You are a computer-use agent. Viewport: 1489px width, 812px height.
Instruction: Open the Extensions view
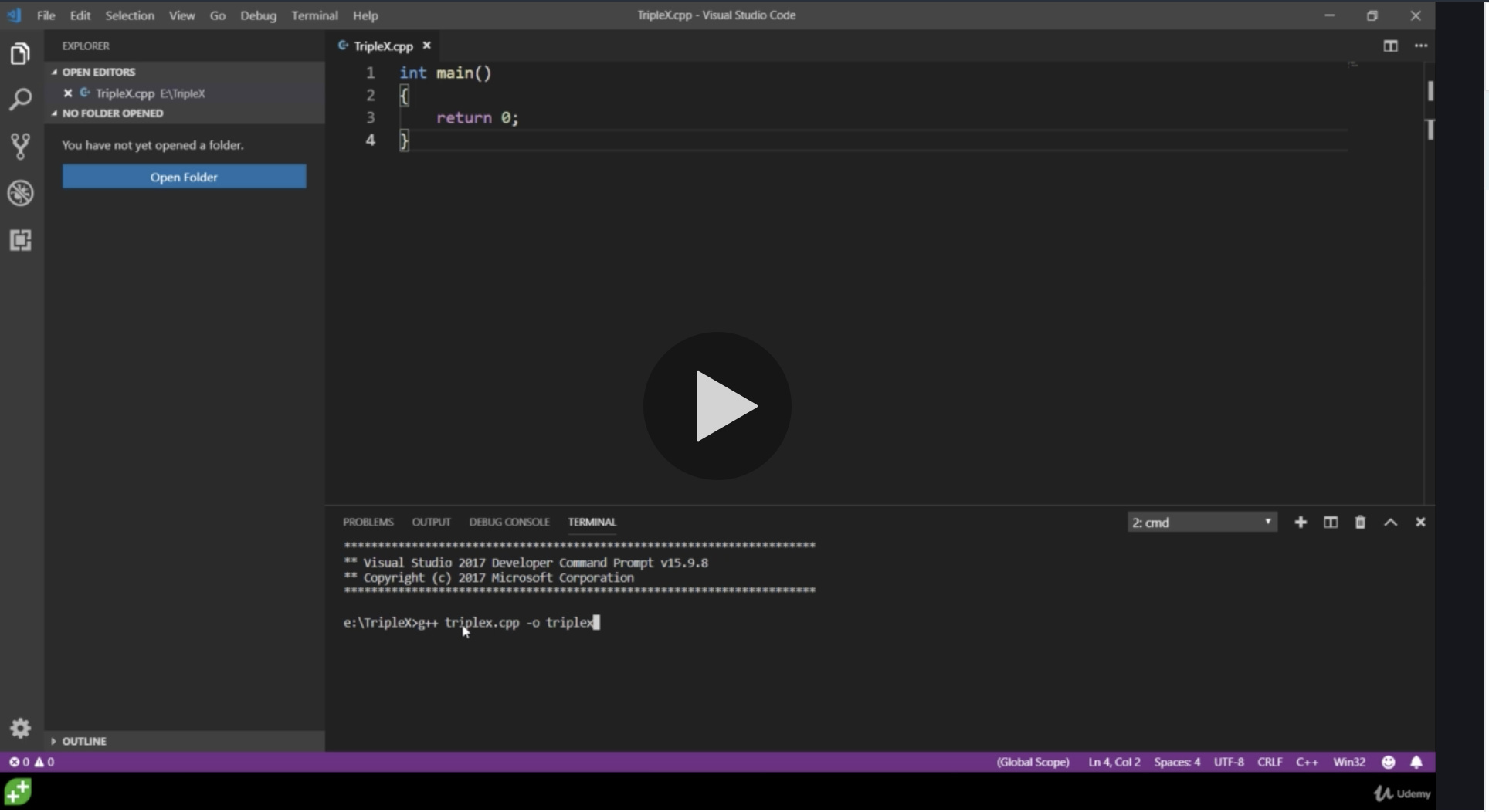coord(20,240)
